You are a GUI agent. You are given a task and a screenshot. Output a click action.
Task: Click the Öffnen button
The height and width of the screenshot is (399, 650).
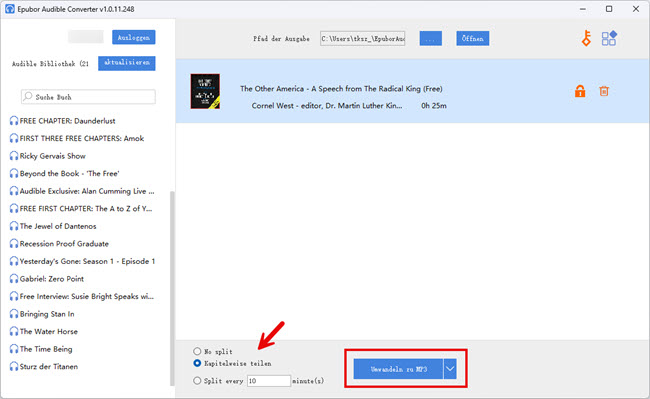tap(473, 39)
